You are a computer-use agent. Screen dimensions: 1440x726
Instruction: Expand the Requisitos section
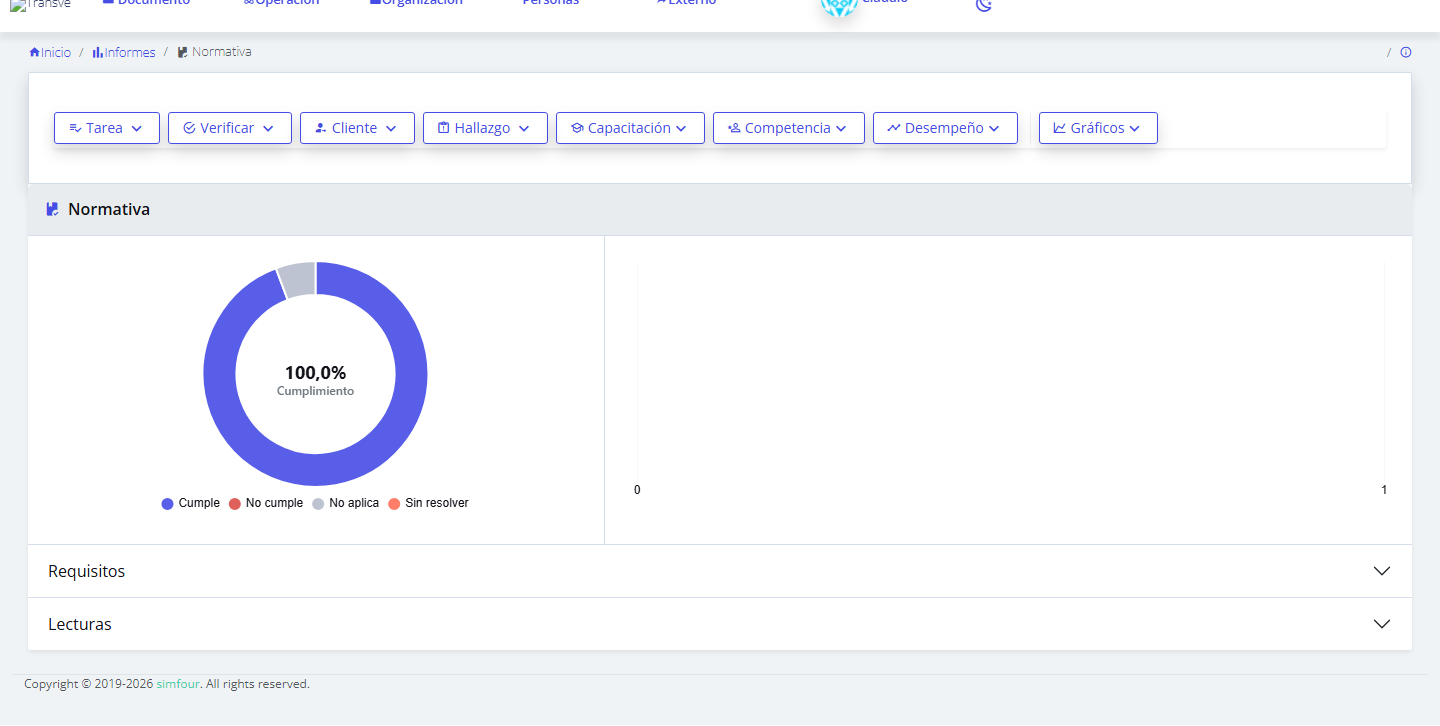pyautogui.click(x=720, y=571)
